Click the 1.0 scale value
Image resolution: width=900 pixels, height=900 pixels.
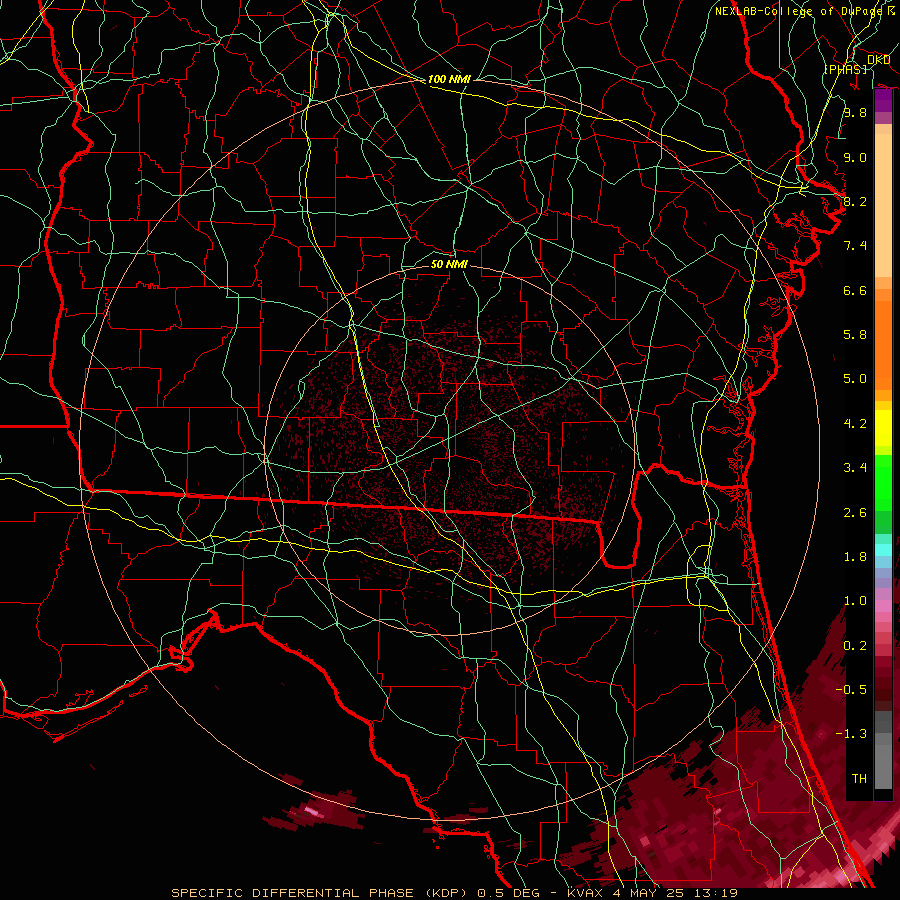point(855,601)
